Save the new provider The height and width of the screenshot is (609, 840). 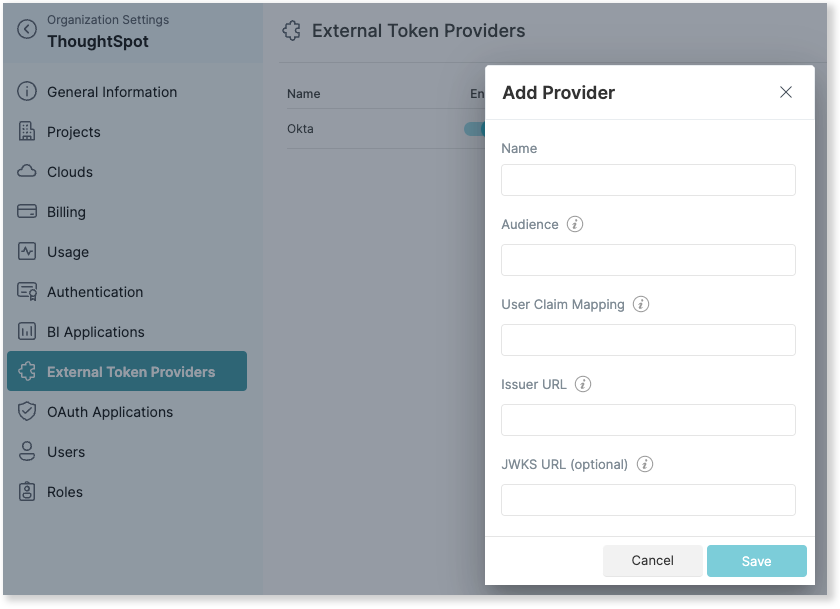point(756,561)
